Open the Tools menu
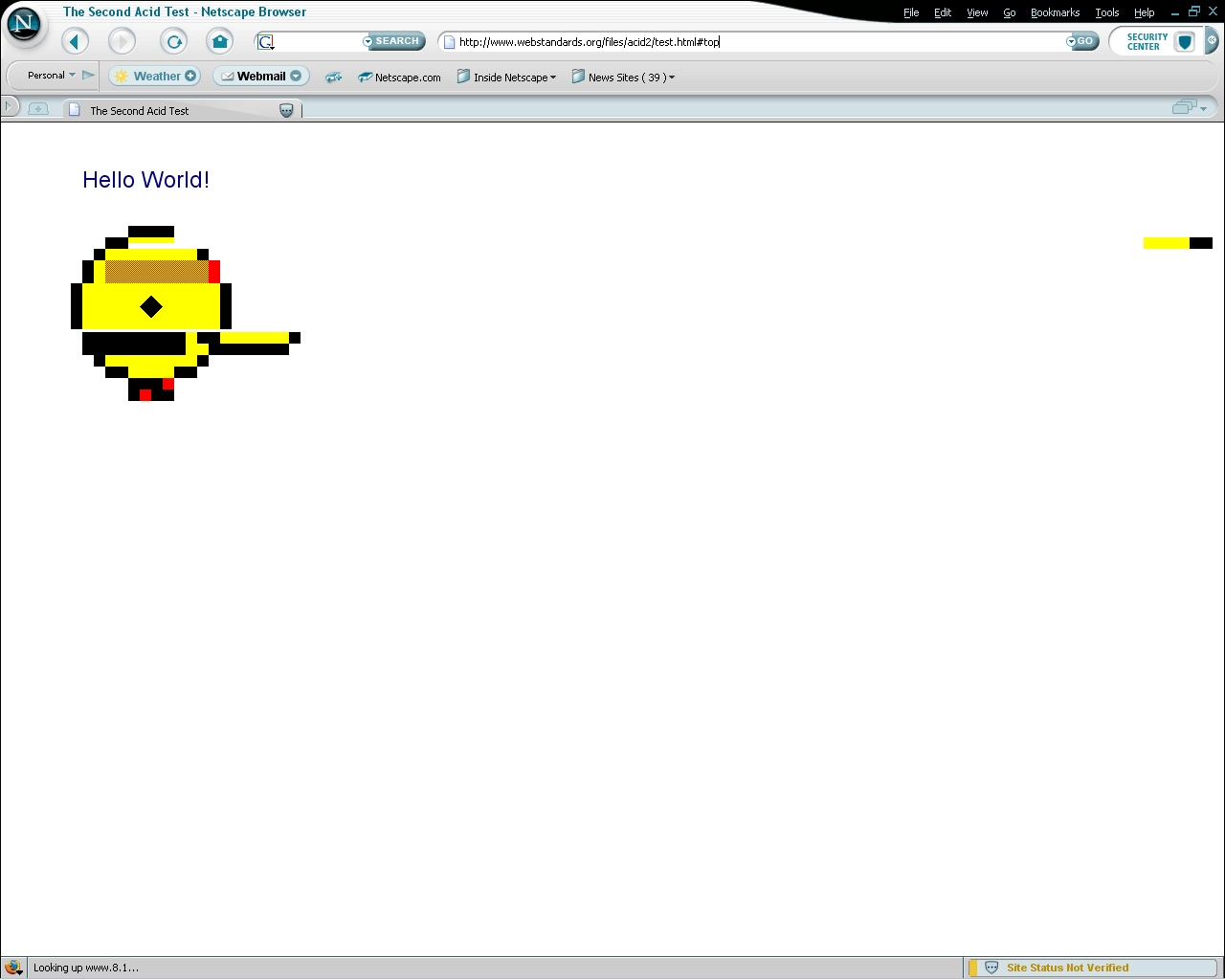Screen dimensions: 1225x980 tap(1107, 12)
